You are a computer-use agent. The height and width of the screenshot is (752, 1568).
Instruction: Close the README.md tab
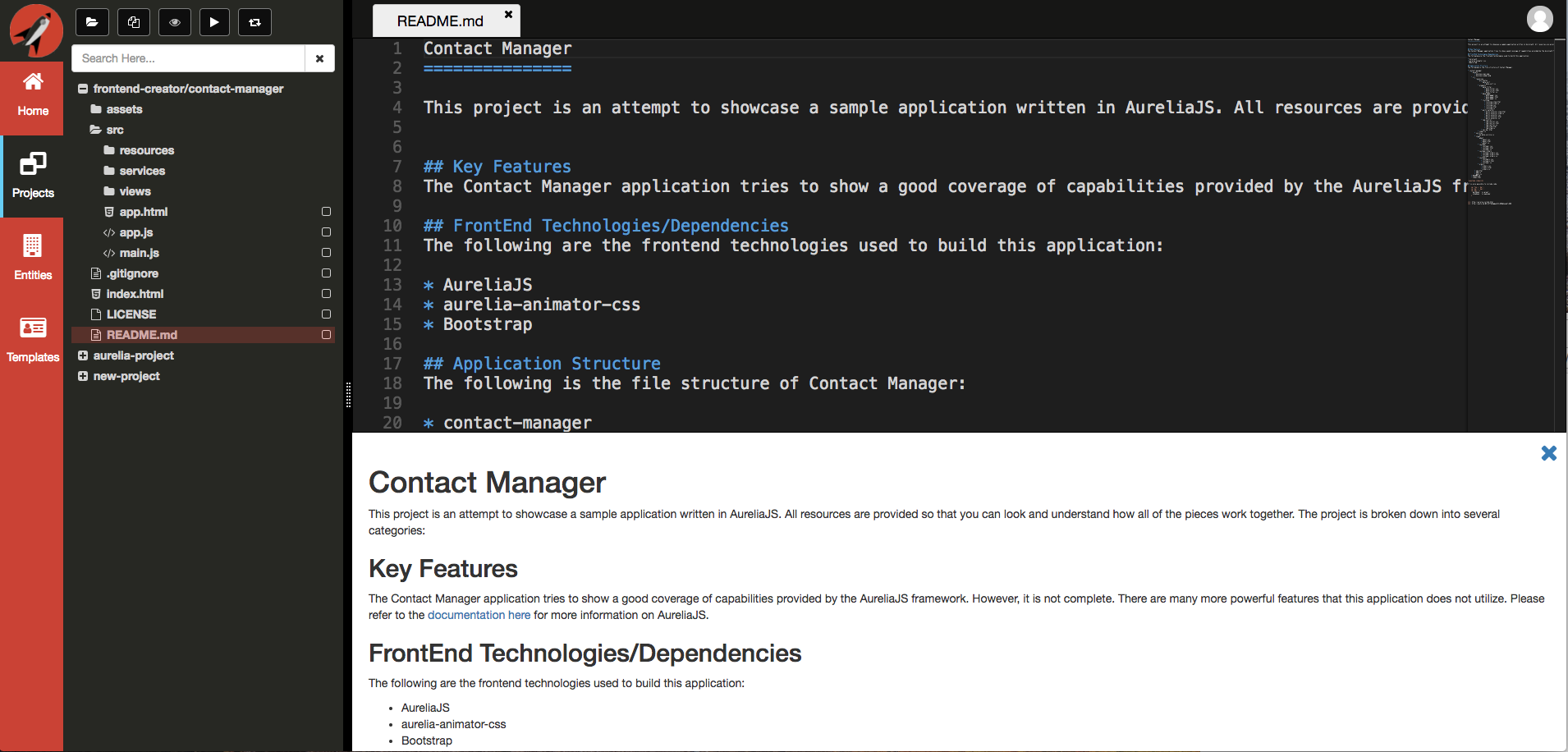508,14
